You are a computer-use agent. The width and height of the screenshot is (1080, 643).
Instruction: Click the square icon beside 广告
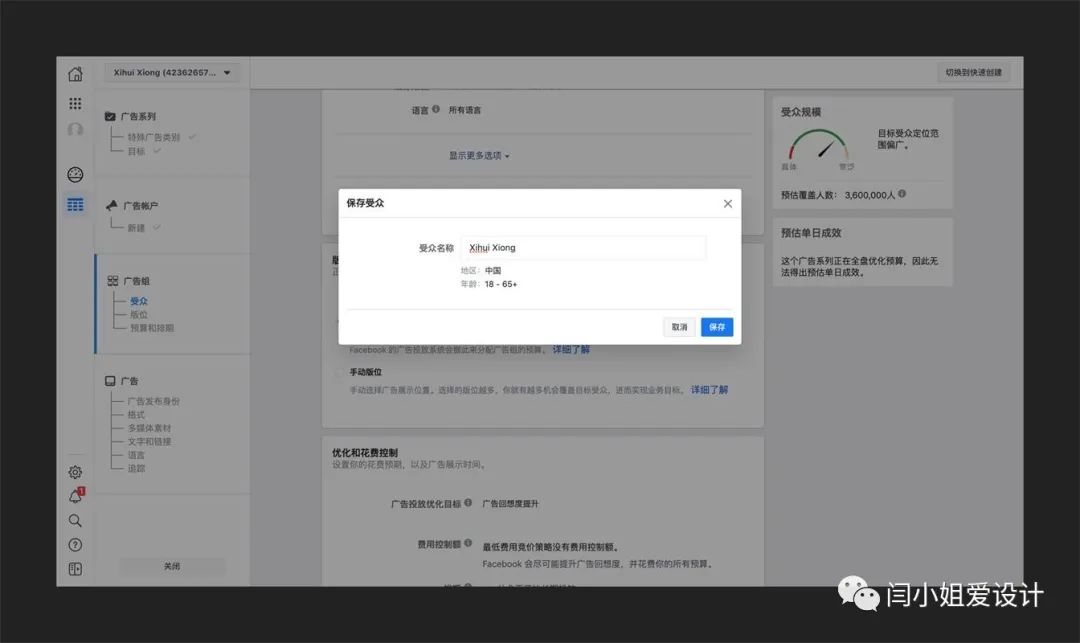110,381
